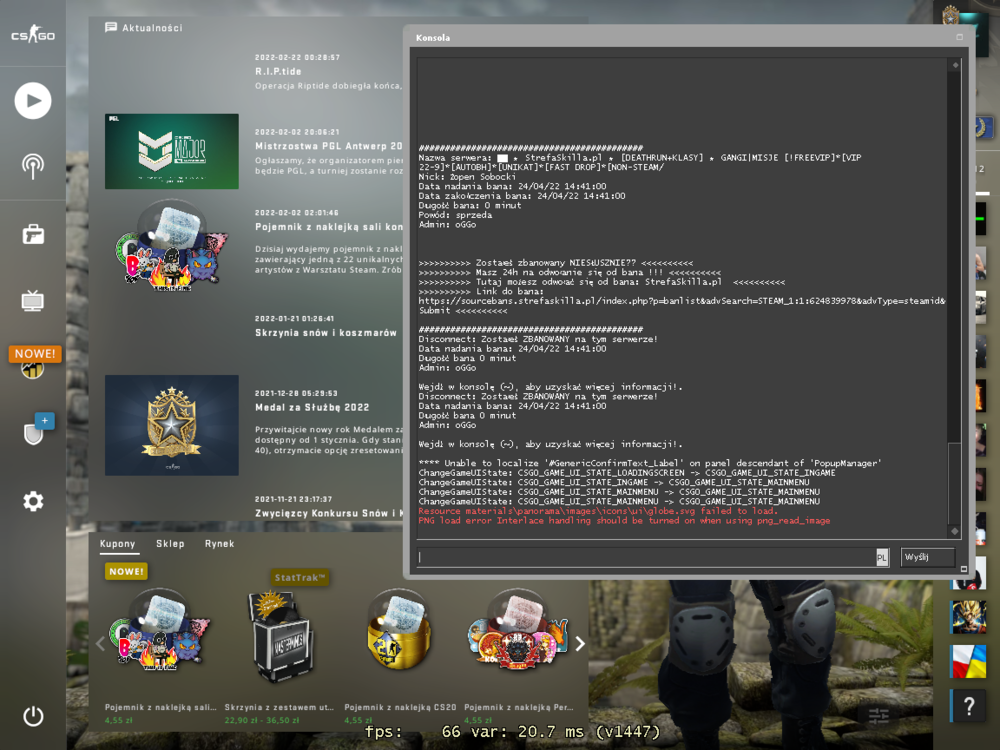Show next store items with right arrow
1000x750 pixels.
pyautogui.click(x=580, y=644)
